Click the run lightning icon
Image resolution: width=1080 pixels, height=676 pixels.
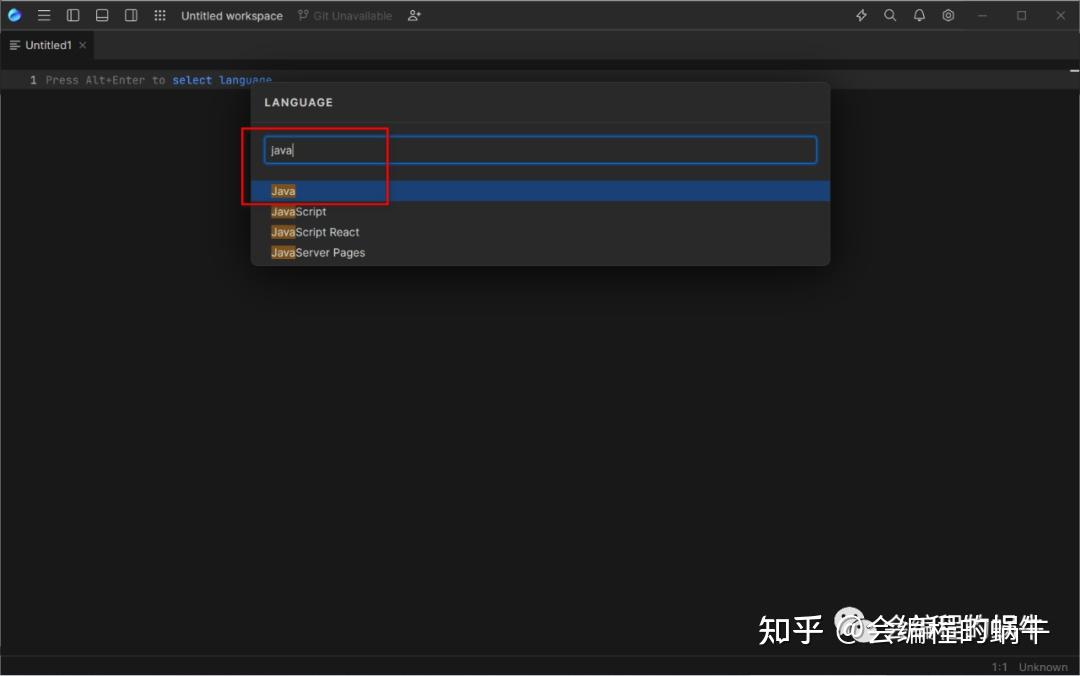point(860,15)
